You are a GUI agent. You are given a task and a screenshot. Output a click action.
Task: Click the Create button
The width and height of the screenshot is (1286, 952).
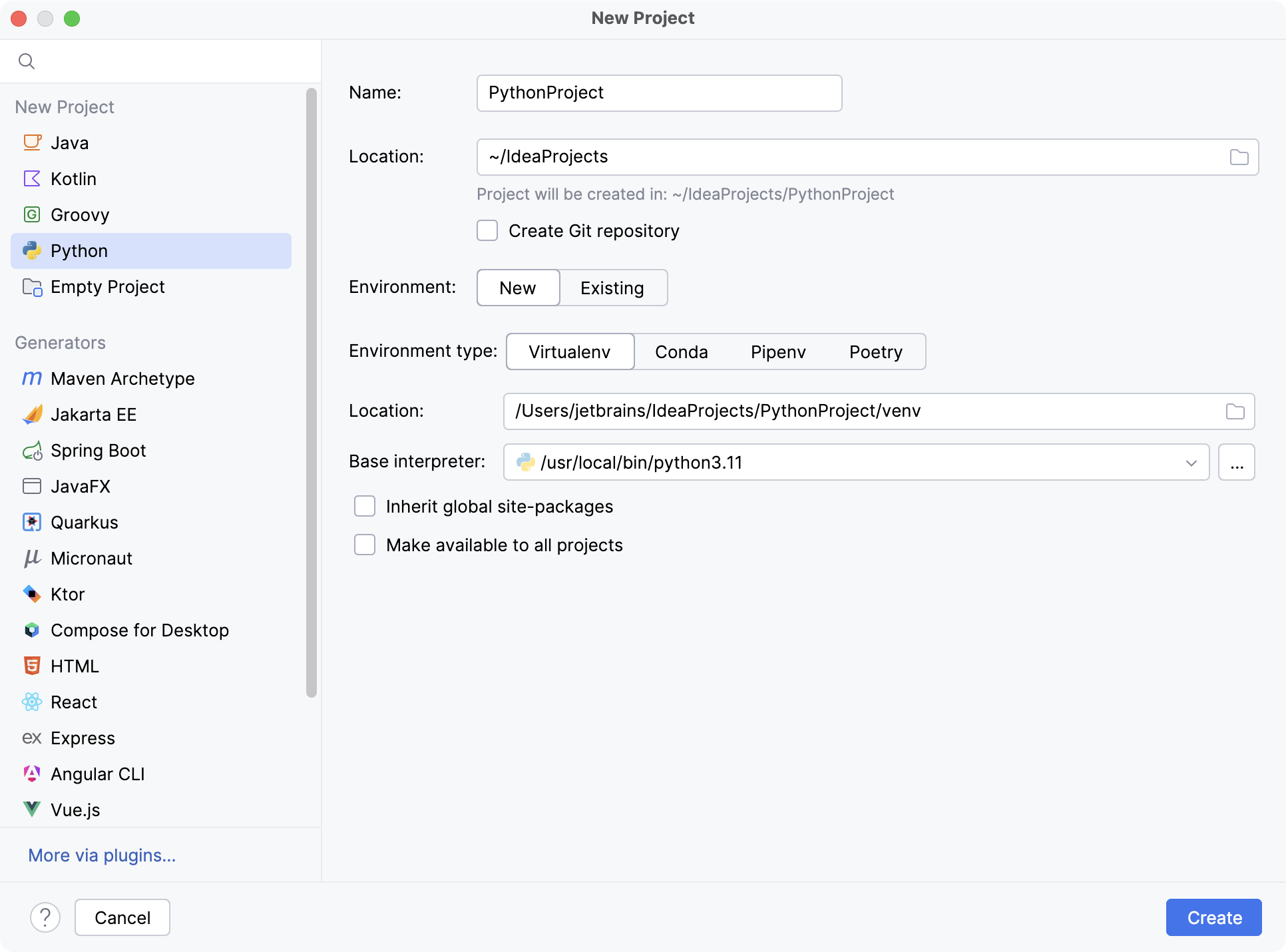pos(1213,917)
